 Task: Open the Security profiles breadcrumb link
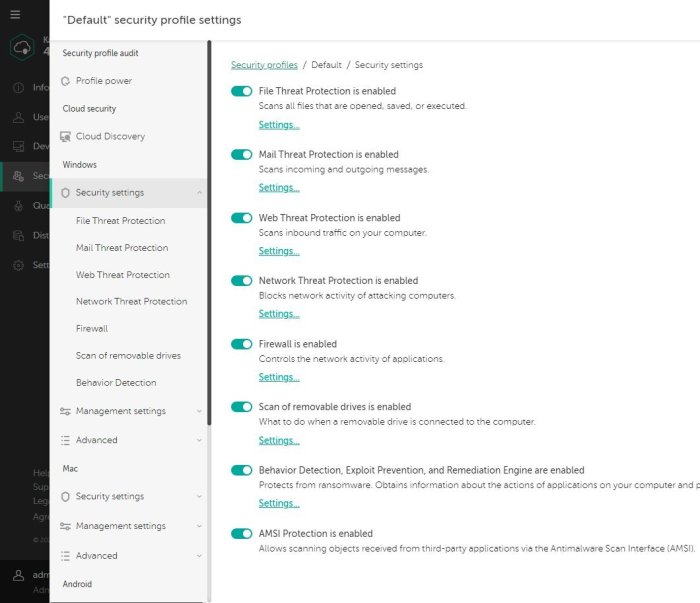264,65
